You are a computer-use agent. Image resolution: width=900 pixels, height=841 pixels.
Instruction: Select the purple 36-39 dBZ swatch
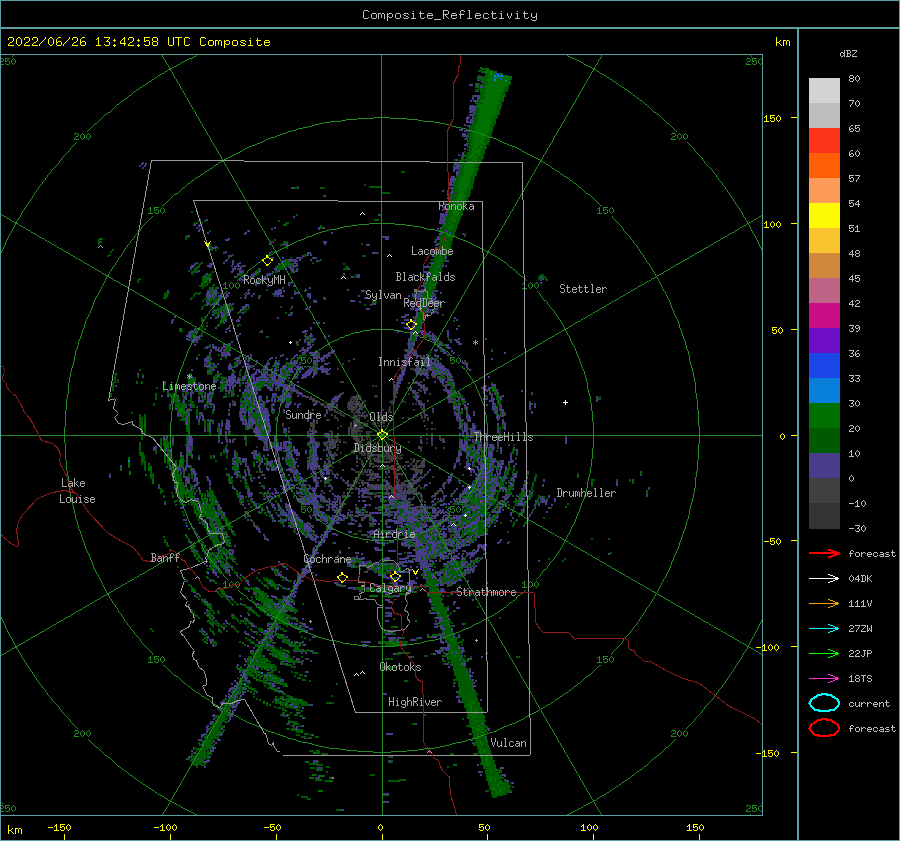(x=824, y=340)
